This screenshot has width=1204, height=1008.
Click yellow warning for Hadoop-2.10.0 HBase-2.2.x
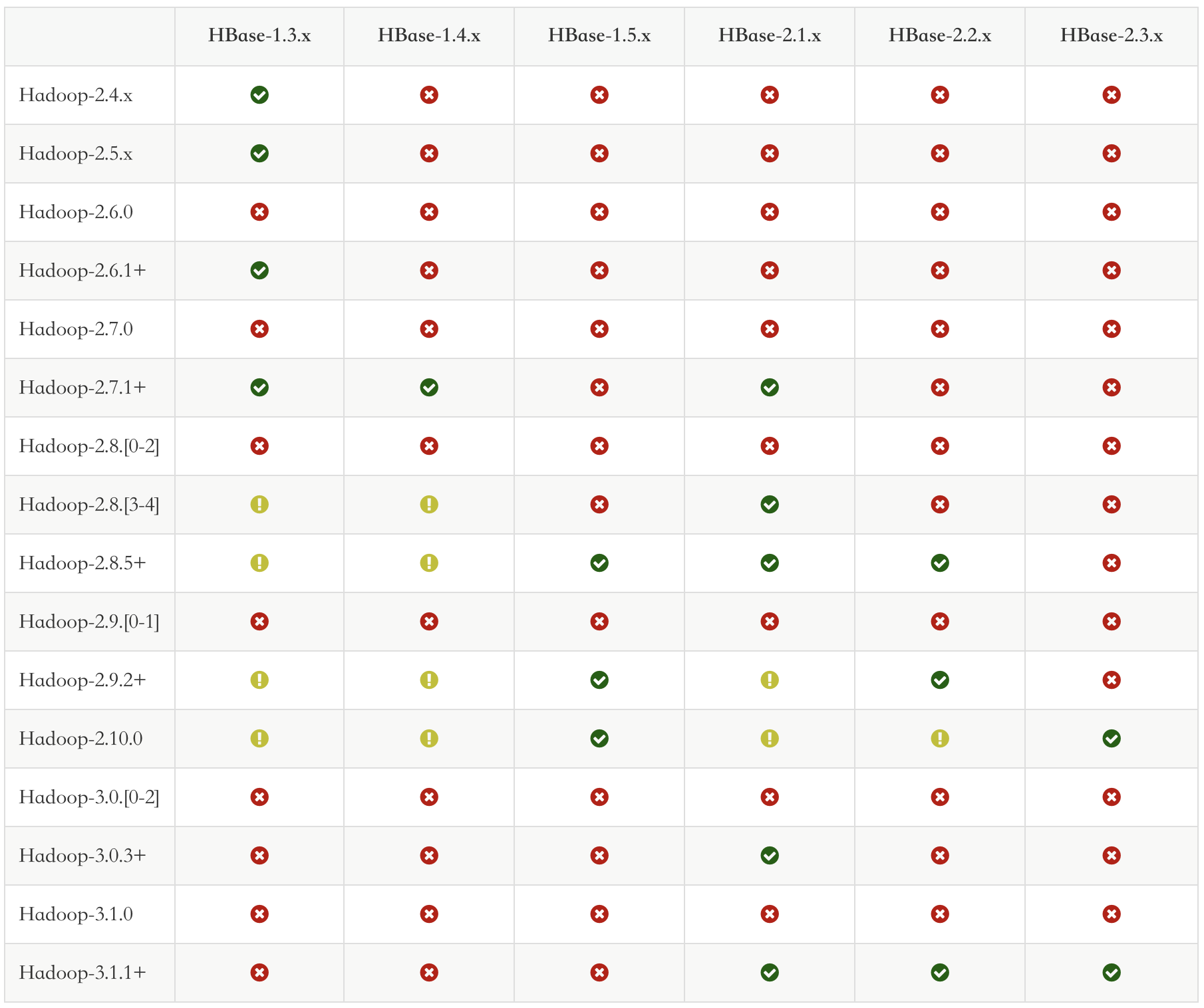(940, 739)
